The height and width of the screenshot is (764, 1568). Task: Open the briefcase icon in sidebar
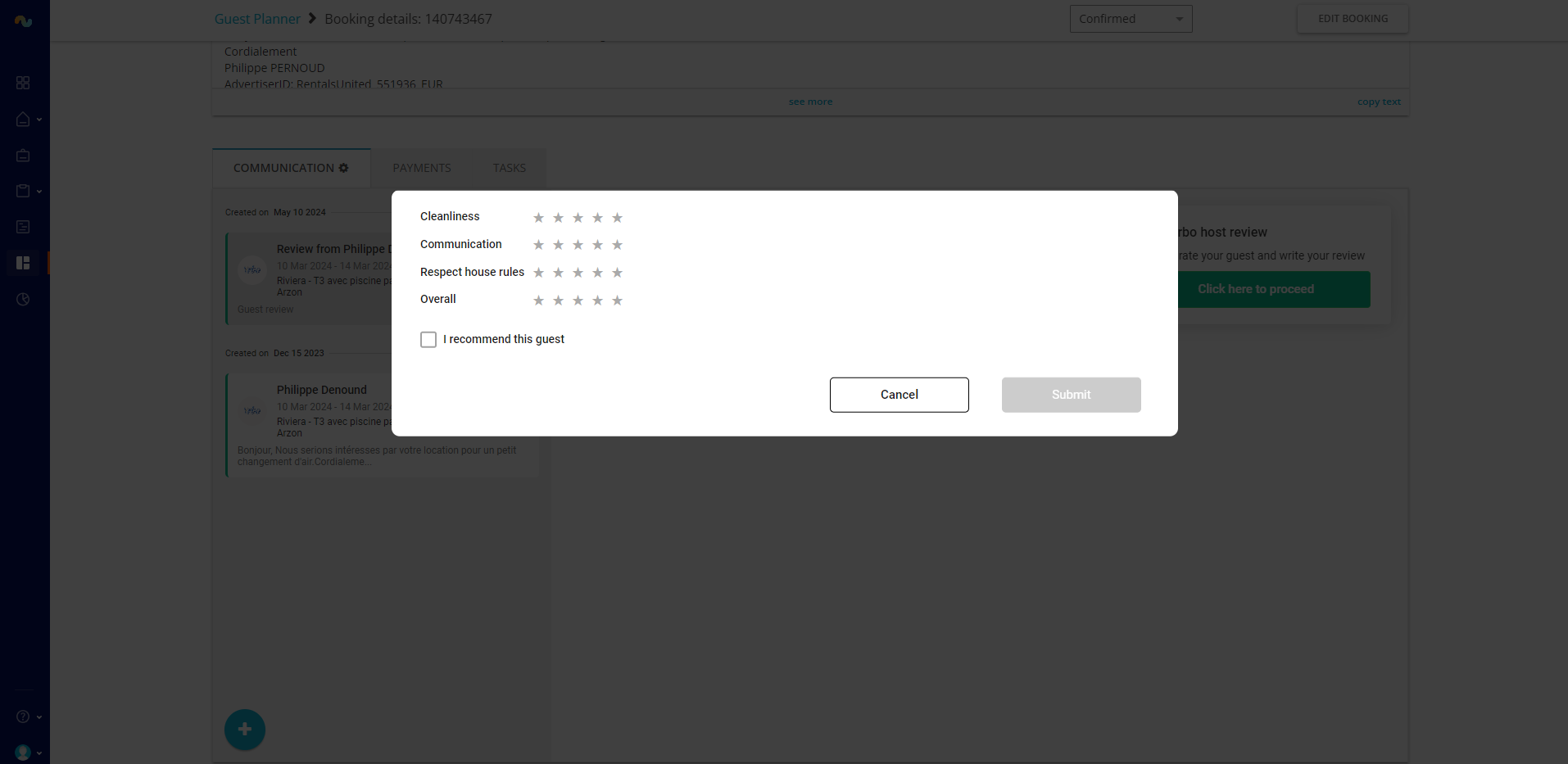[23, 155]
